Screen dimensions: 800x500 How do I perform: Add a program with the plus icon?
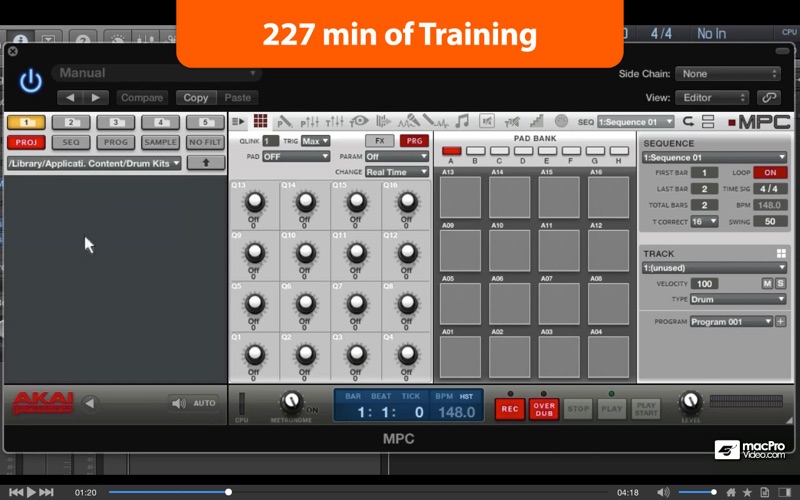point(781,321)
